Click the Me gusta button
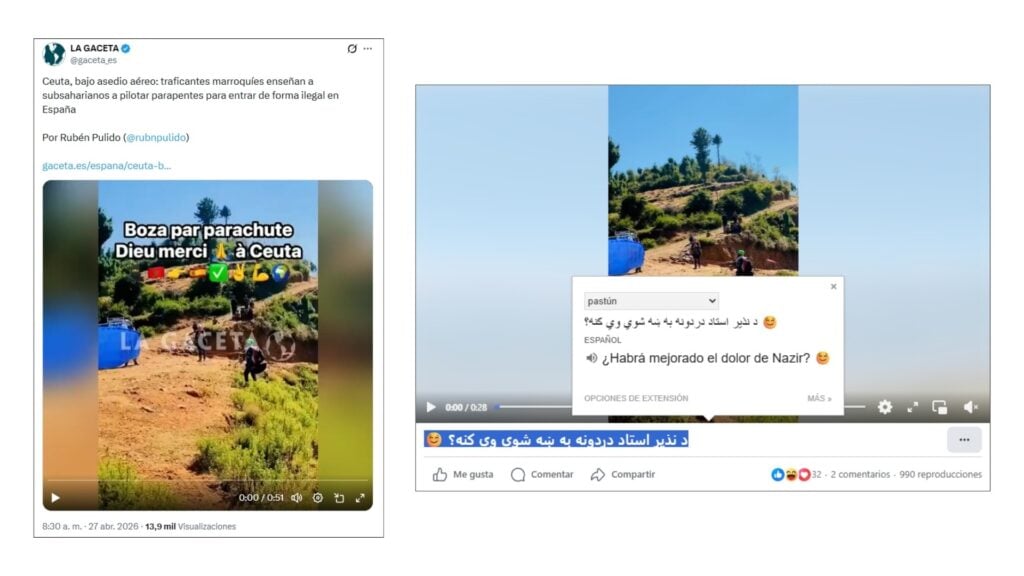 pos(463,474)
